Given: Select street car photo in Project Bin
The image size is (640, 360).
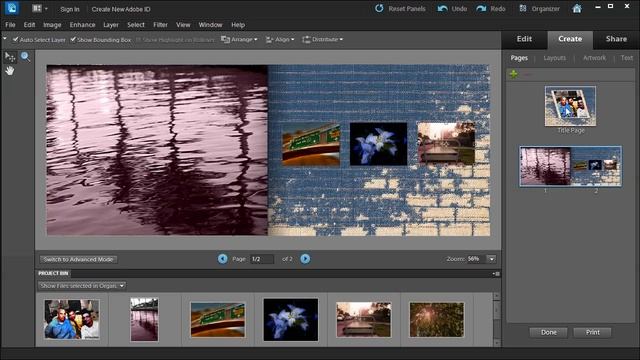Looking at the screenshot, I should tap(364, 320).
